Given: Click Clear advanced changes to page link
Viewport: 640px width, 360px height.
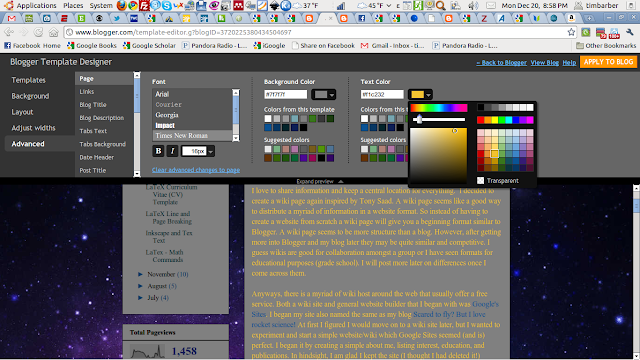Looking at the screenshot, I should point(196,170).
